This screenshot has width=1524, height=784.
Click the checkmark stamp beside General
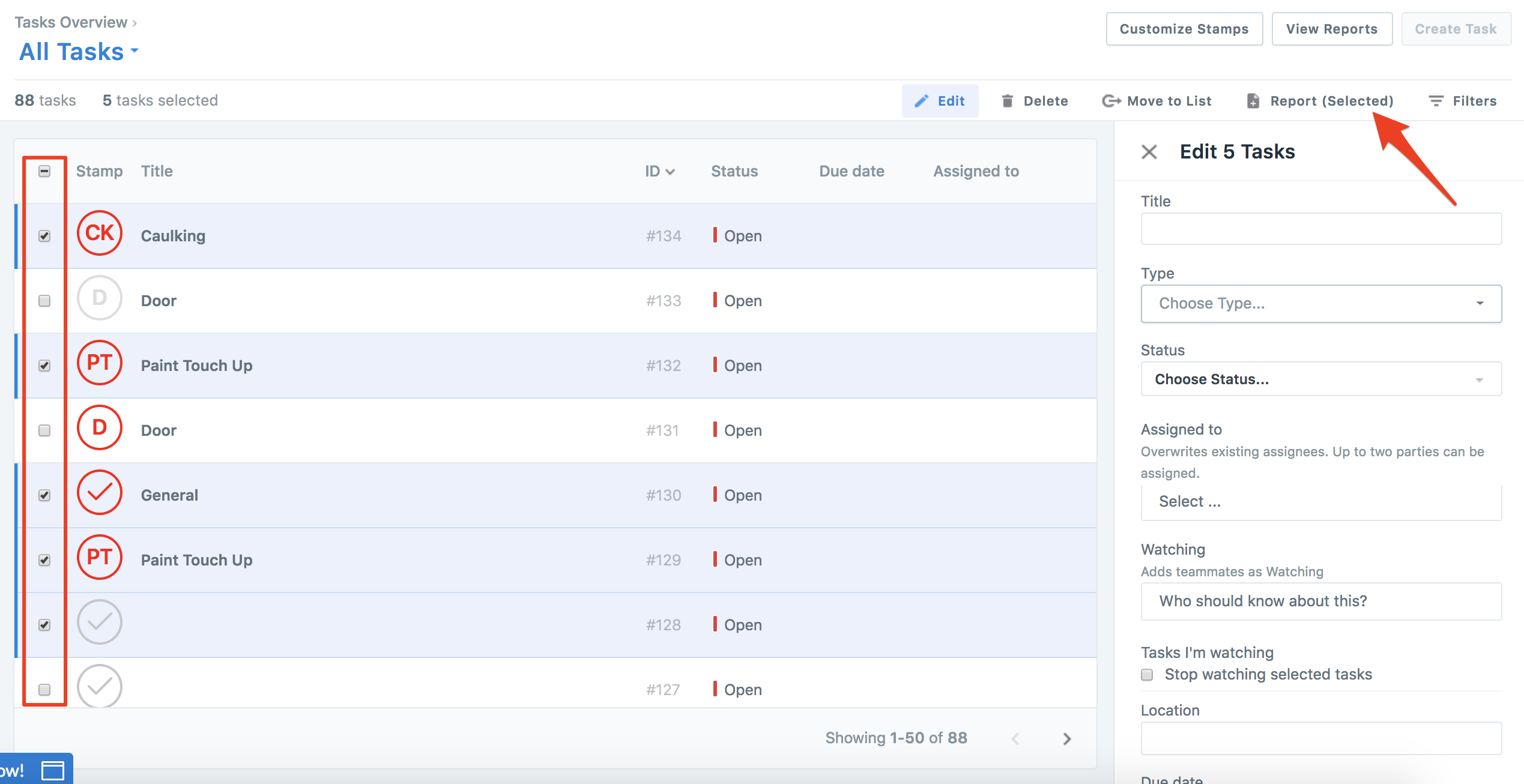tap(99, 493)
